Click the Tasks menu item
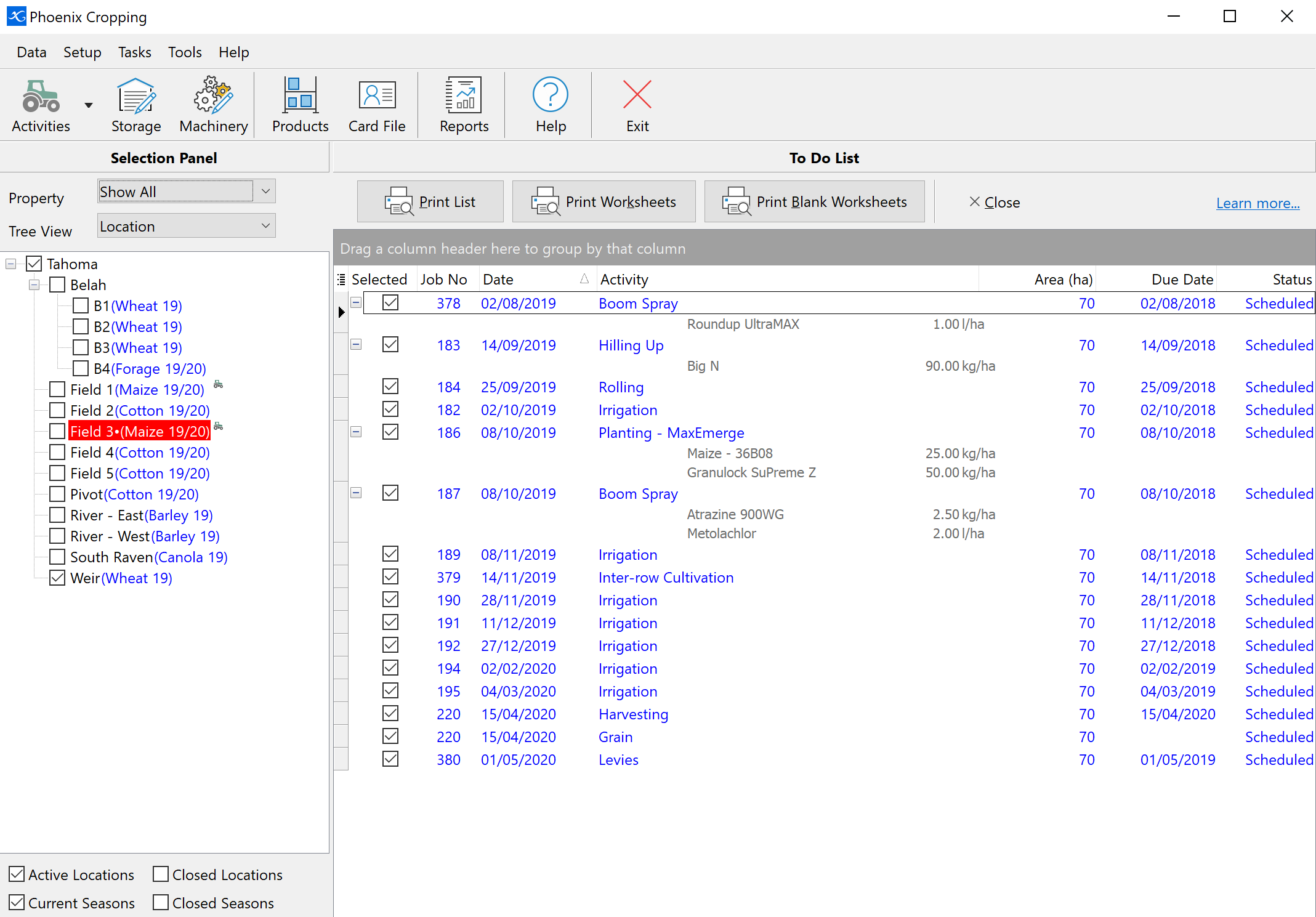1316x917 pixels. 135,52
